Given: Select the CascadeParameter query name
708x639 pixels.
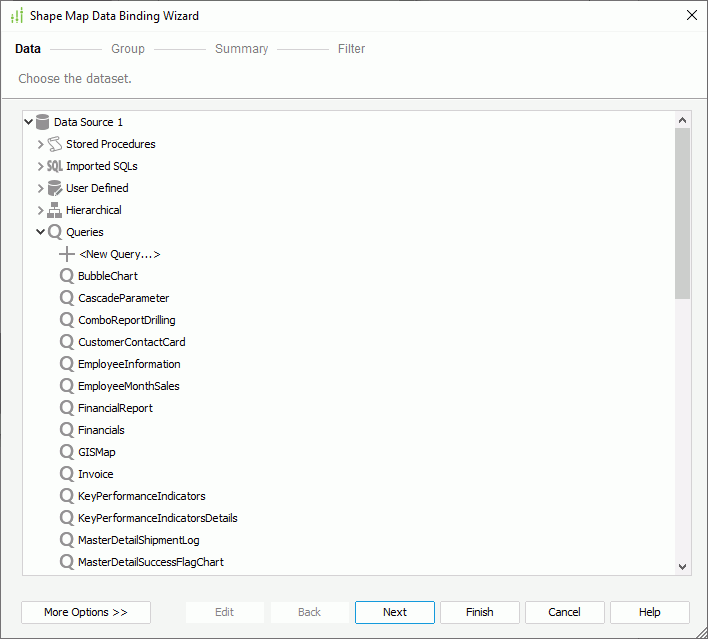Looking at the screenshot, I should pos(124,298).
